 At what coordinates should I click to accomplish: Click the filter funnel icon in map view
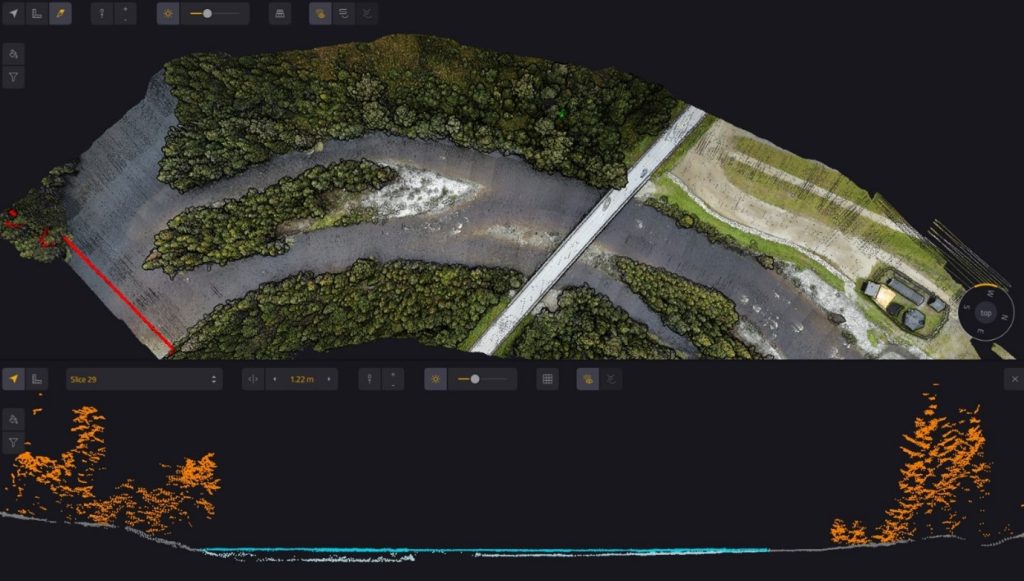pyautogui.click(x=14, y=77)
